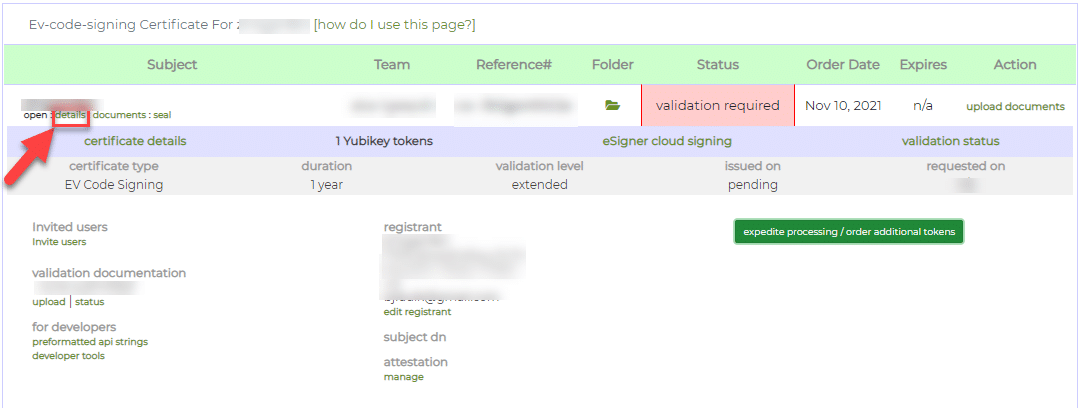Click 'manage' under attestation
The image size is (1082, 408).
point(403,377)
